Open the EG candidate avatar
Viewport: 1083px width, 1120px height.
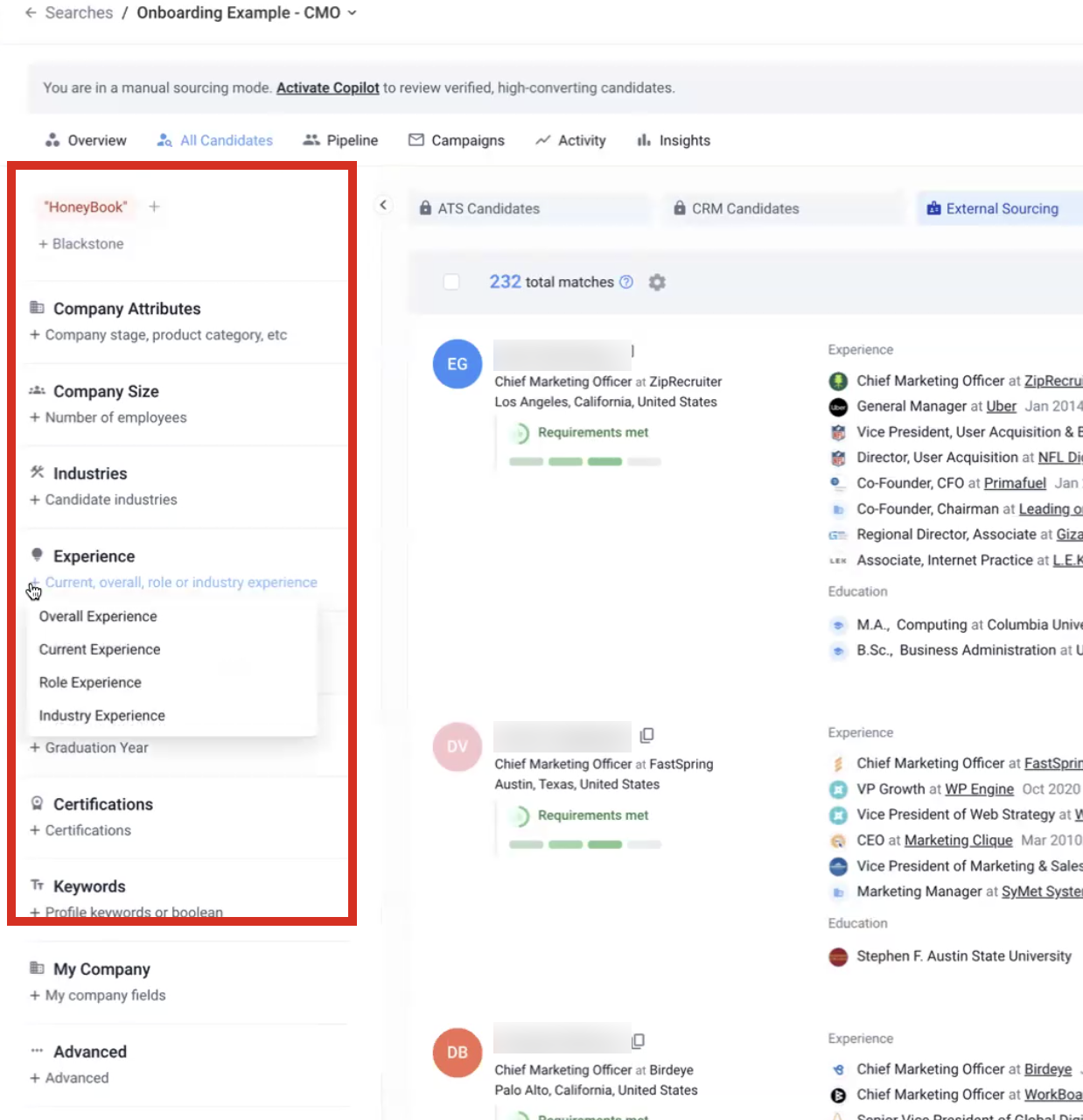pos(458,364)
